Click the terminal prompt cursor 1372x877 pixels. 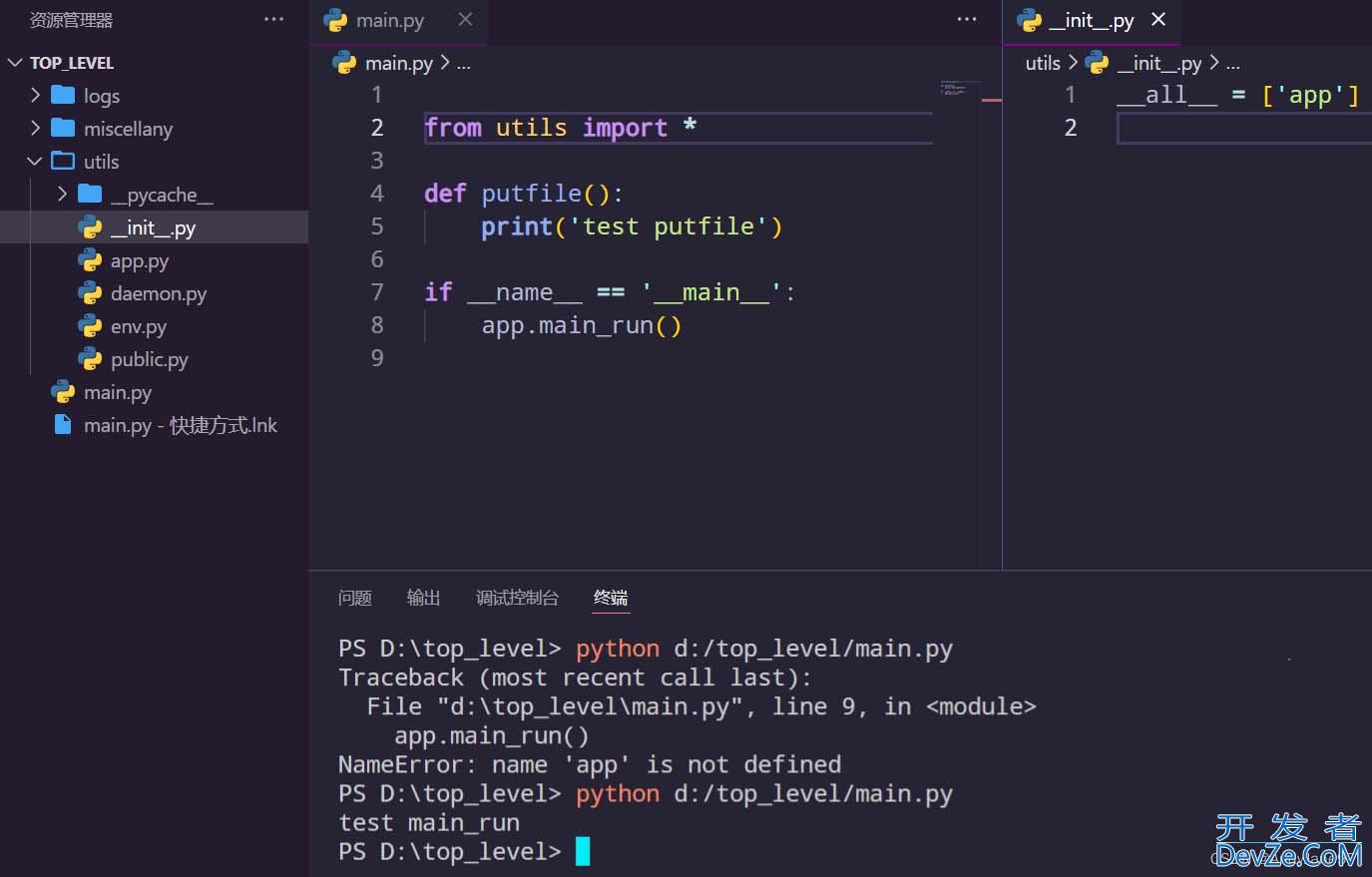pyautogui.click(x=583, y=851)
